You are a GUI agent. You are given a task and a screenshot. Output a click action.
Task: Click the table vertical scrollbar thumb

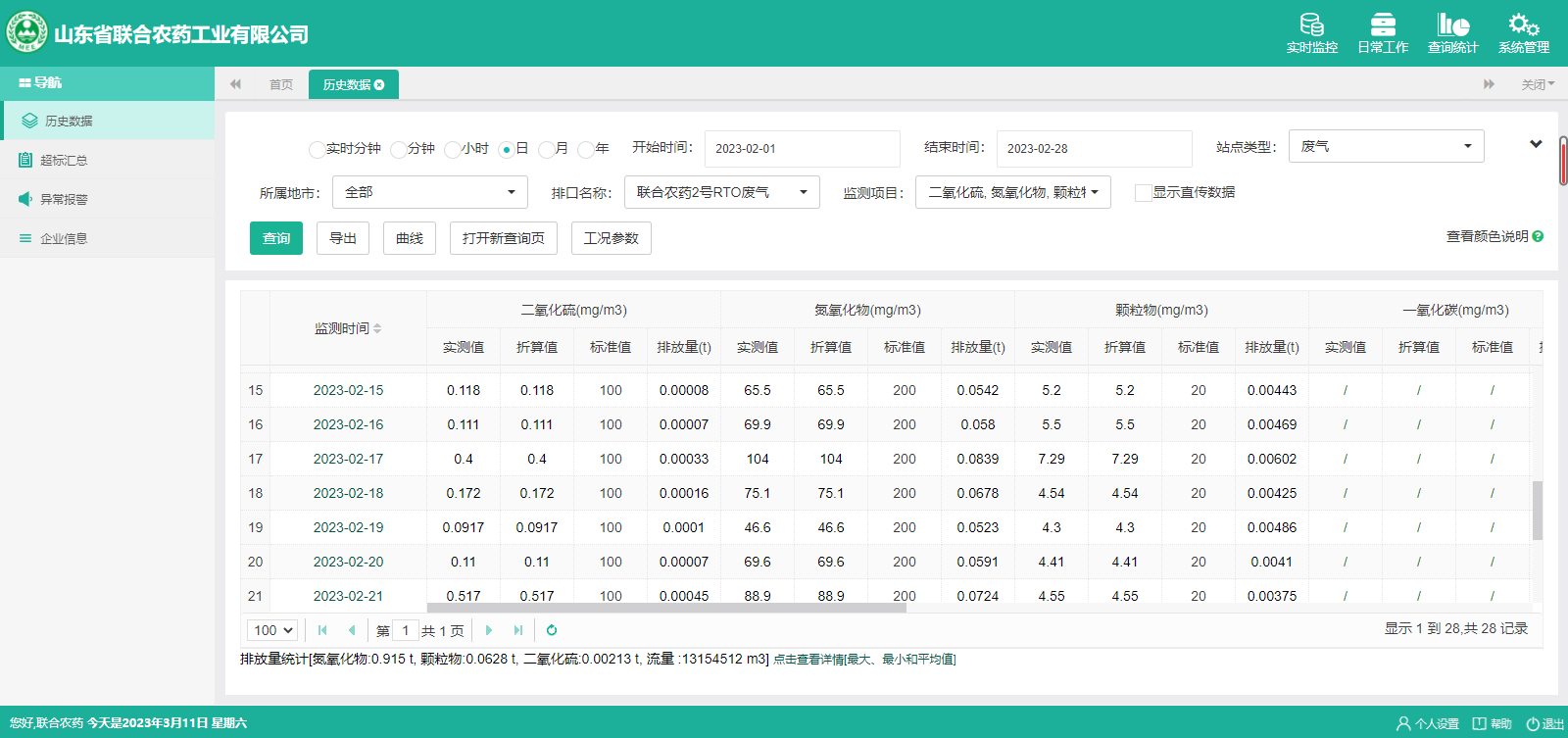tap(1538, 511)
